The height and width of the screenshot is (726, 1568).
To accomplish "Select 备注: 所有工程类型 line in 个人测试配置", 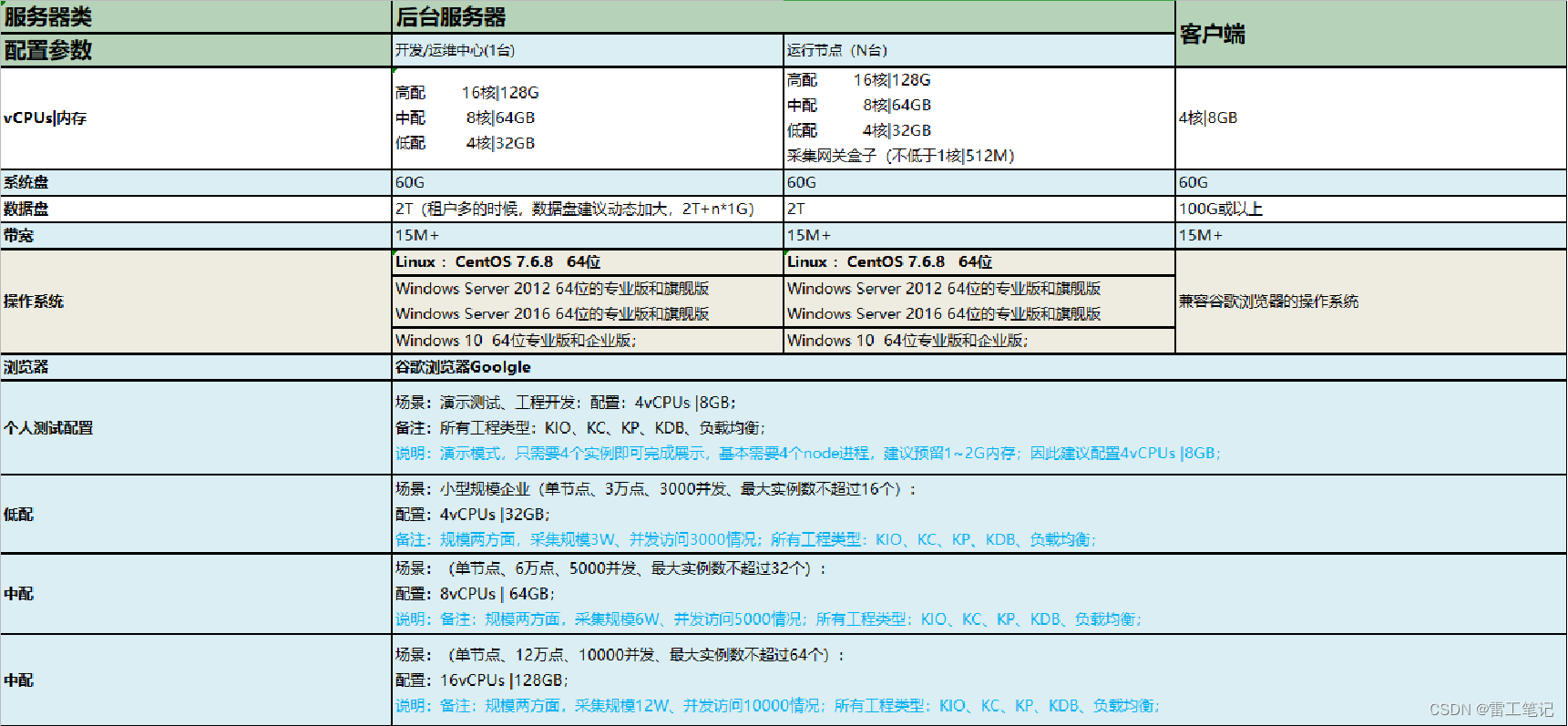I will click(x=579, y=428).
